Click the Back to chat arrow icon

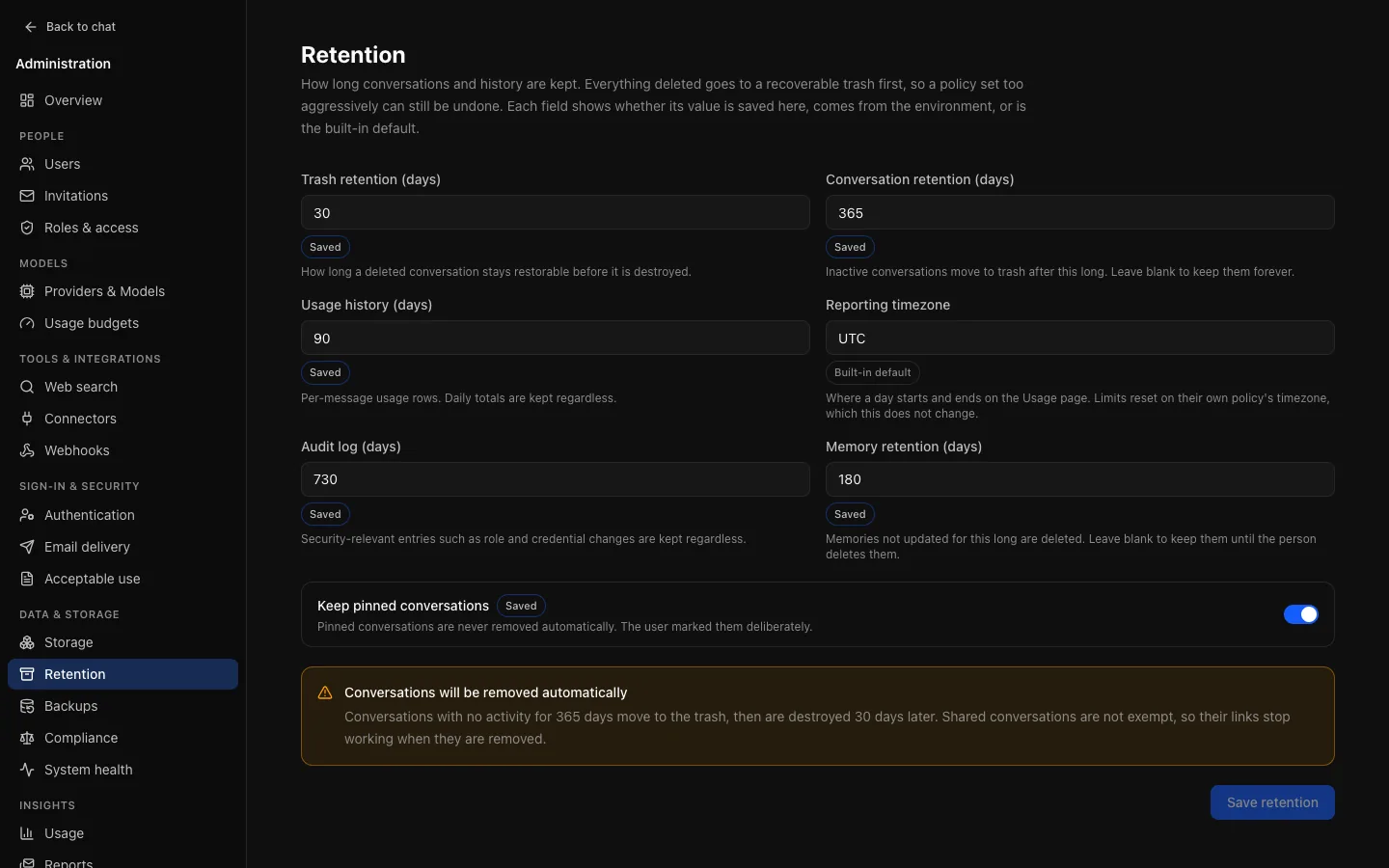(31, 27)
